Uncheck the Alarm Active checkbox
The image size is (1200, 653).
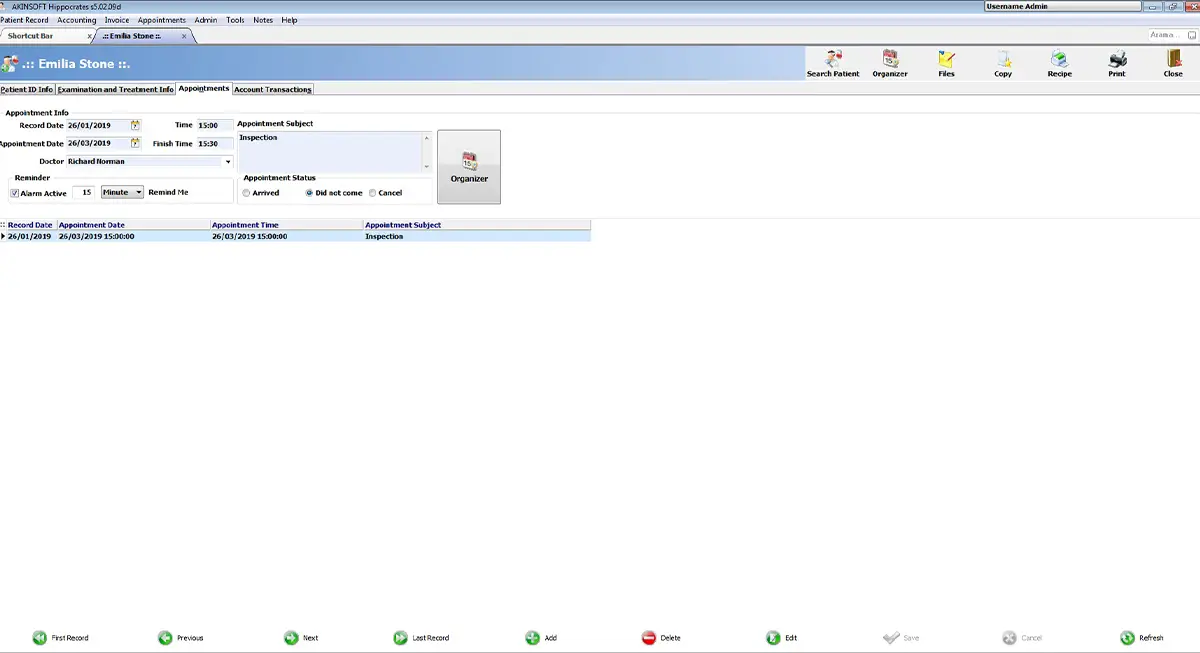click(x=15, y=193)
